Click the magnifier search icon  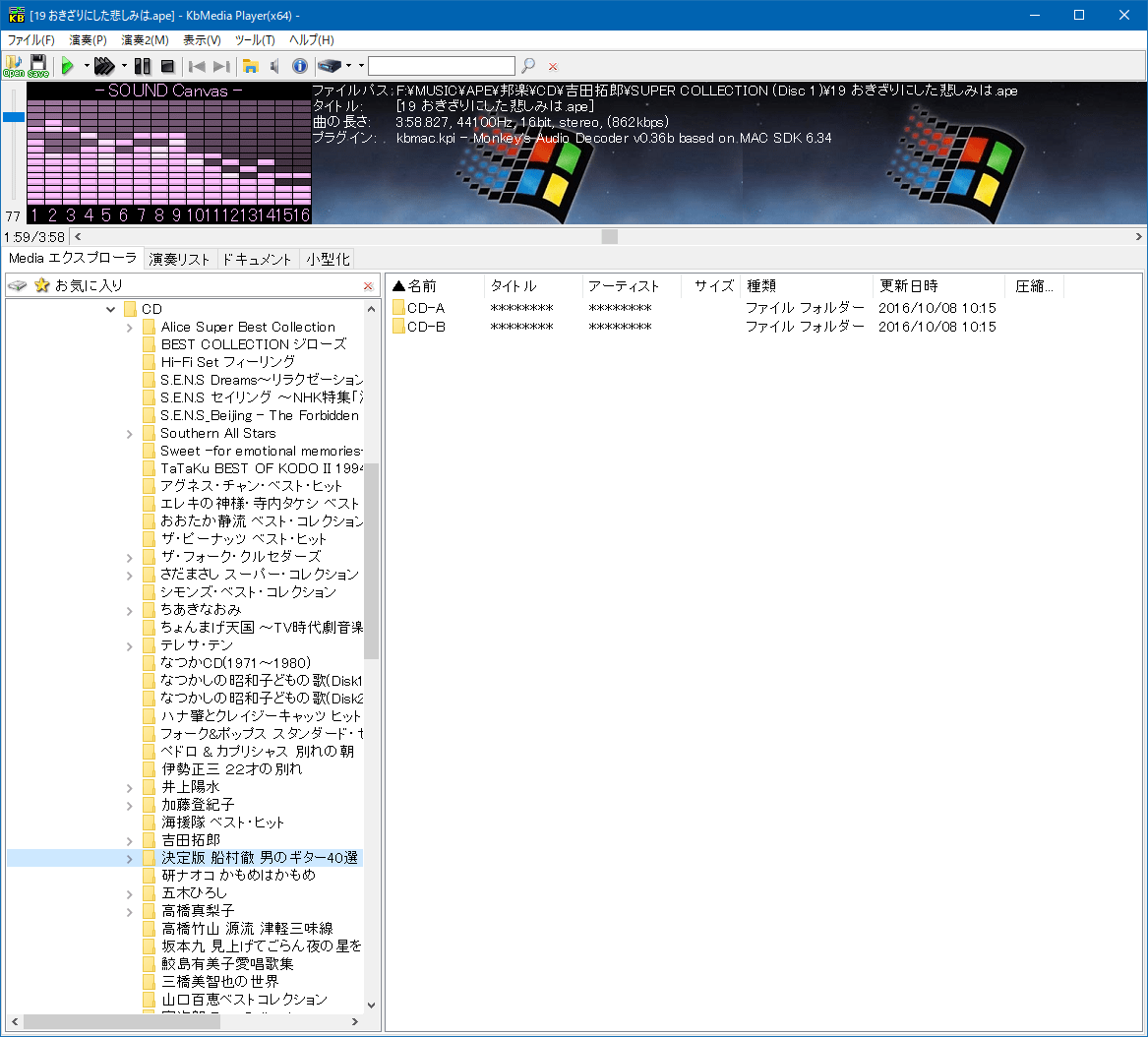[x=528, y=66]
